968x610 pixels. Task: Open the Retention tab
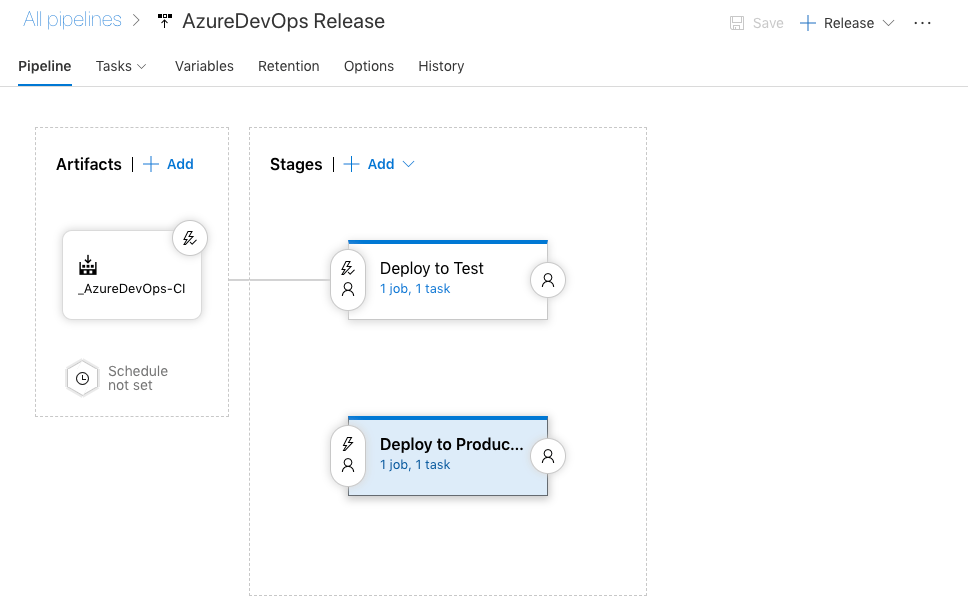[x=289, y=66]
